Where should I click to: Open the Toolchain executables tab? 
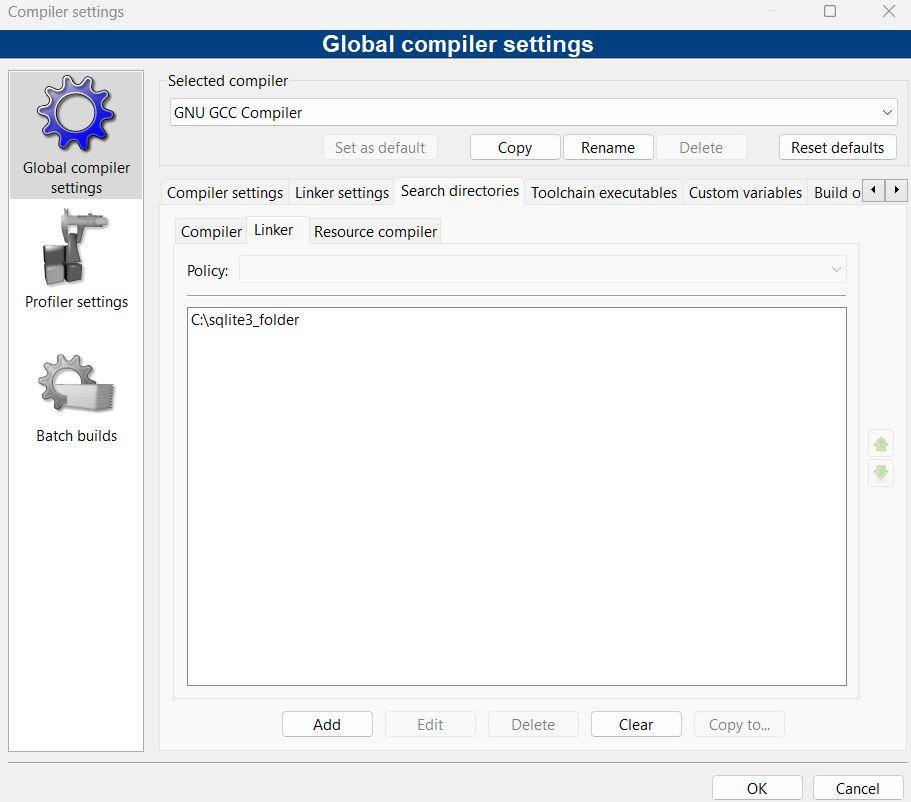click(603, 191)
